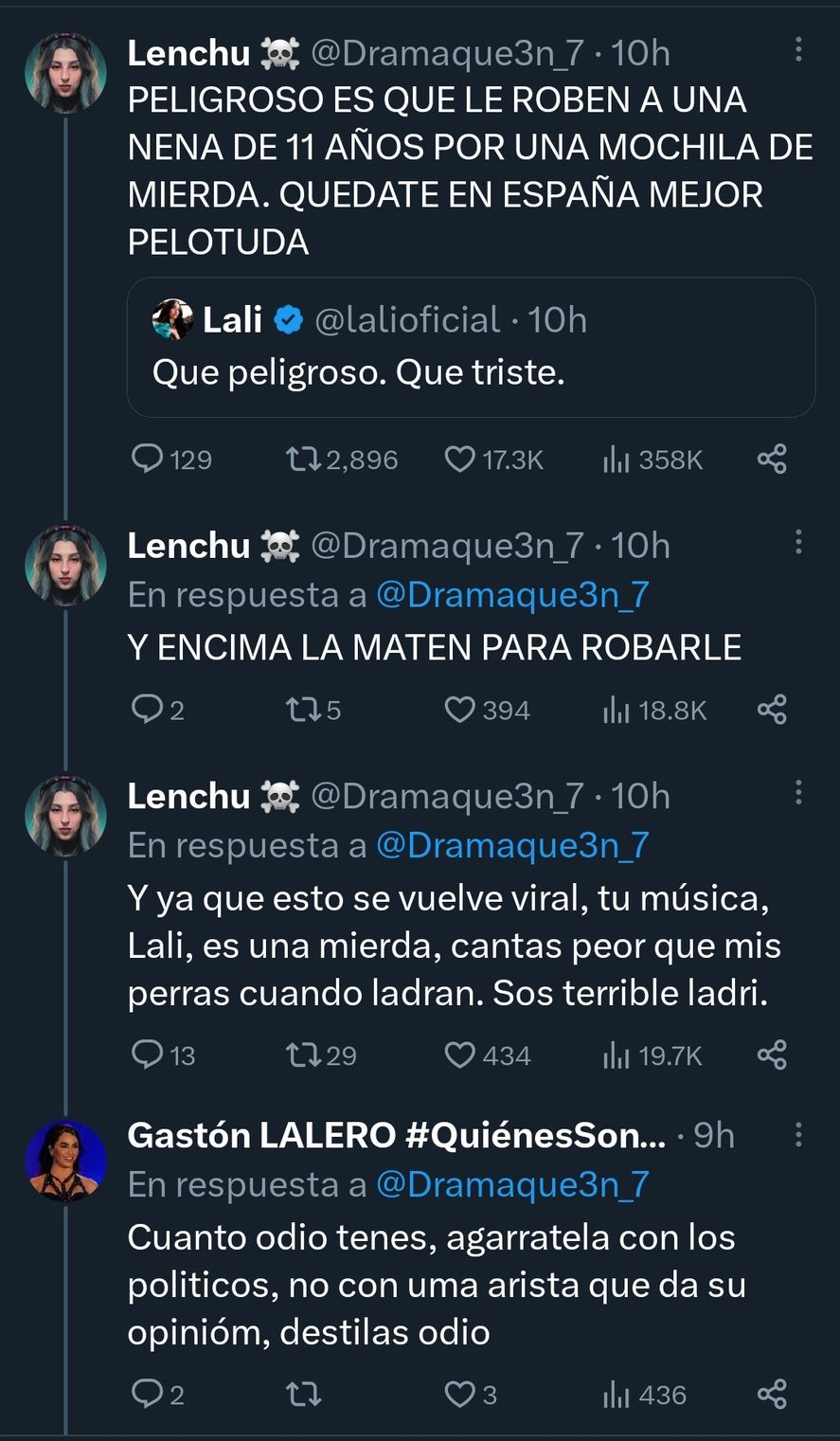Like the 'Y ENCIMA LA MATEN' tweet
This screenshot has height=1441, width=840.
(460, 710)
